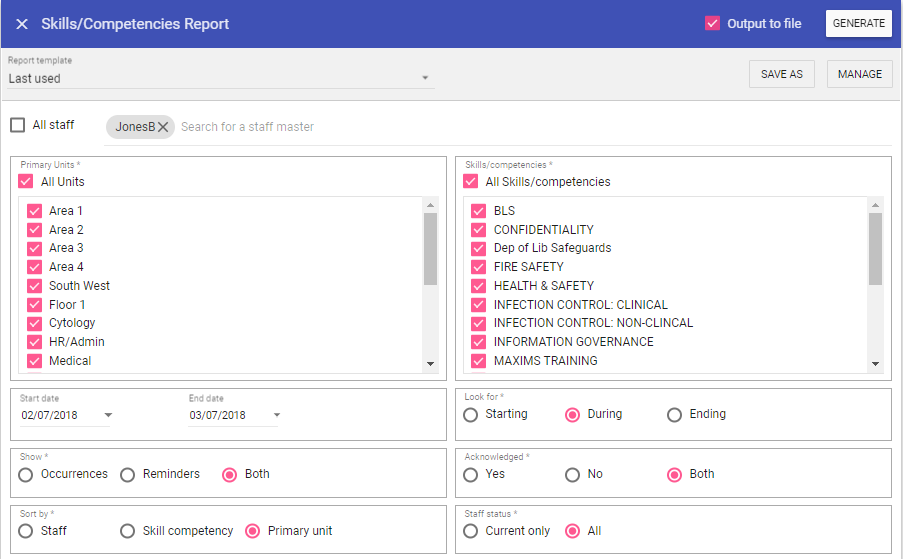Uncheck the FIRE SAFETY skill
This screenshot has height=559, width=903.
pos(478,267)
